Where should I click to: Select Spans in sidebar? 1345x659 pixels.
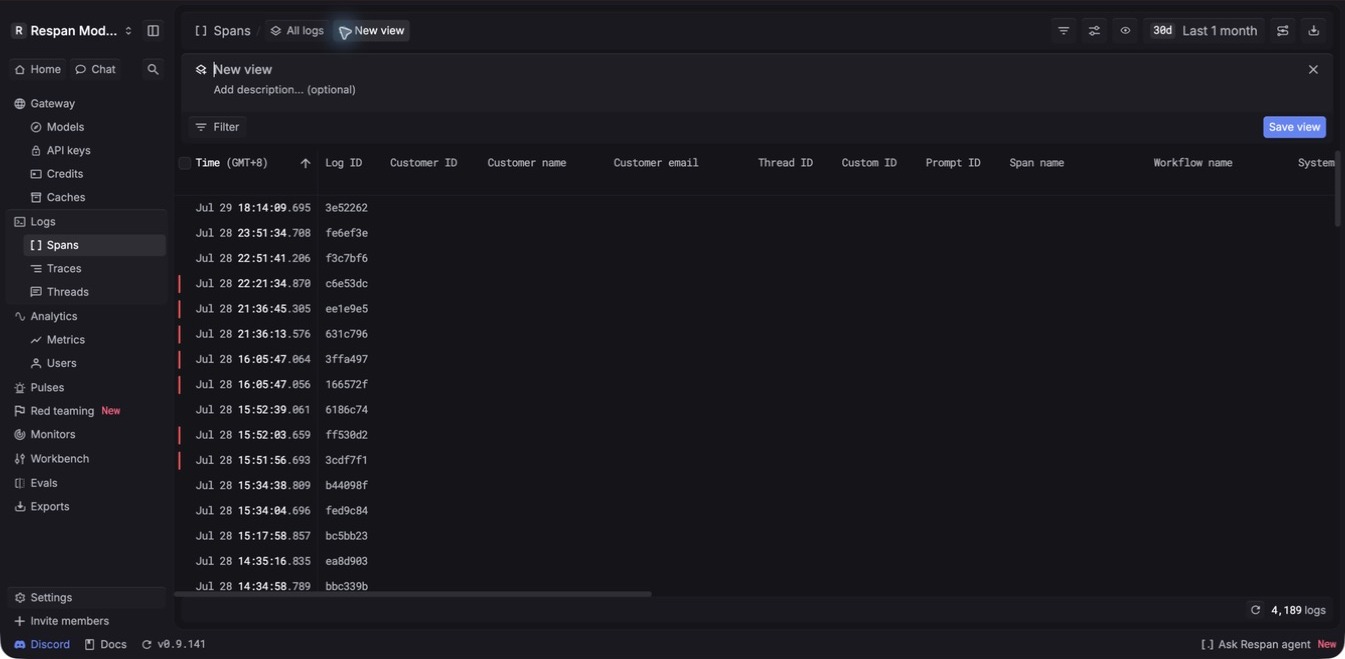(94, 245)
